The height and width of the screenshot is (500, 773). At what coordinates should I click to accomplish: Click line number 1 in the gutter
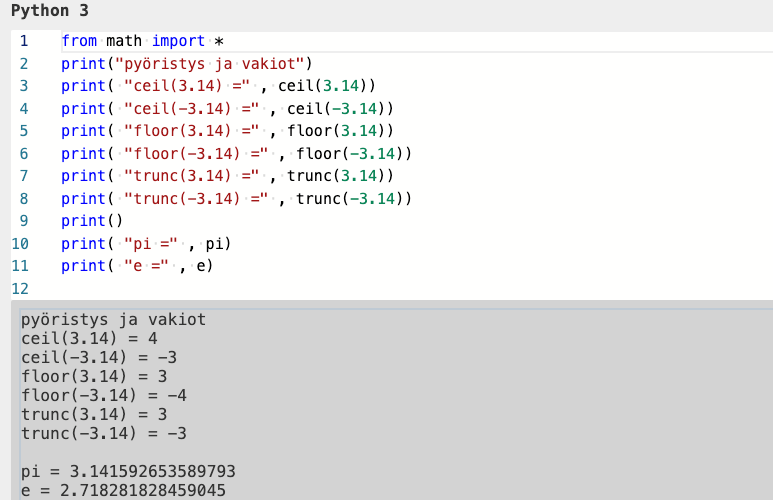pyautogui.click(x=23, y=42)
